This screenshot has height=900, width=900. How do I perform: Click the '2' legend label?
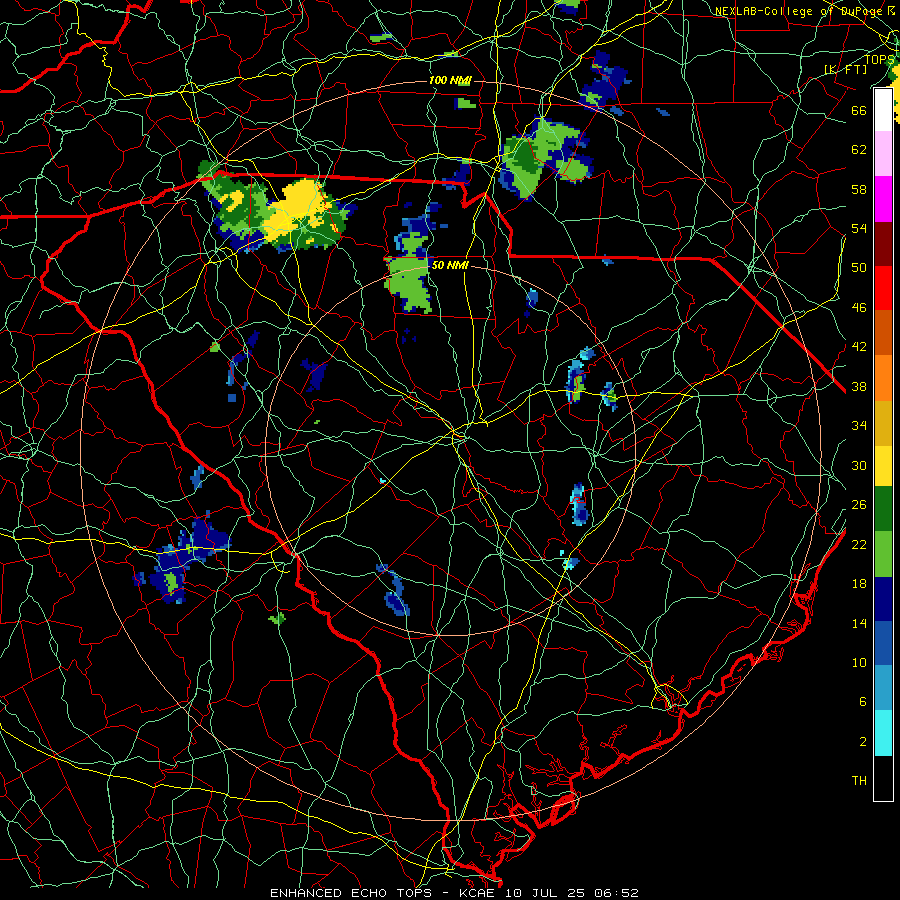pyautogui.click(x=863, y=741)
